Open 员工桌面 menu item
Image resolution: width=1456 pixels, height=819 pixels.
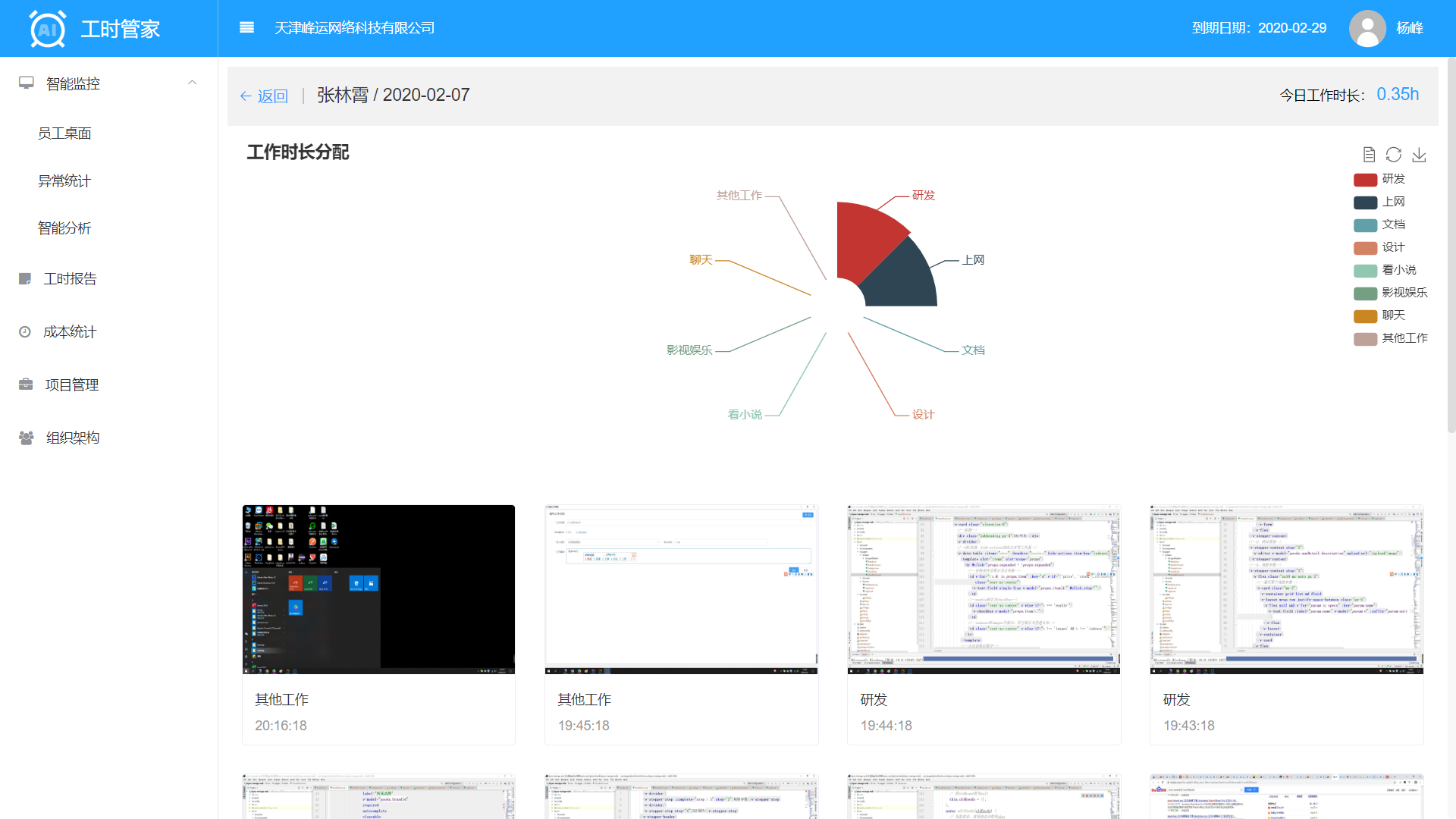pos(64,133)
